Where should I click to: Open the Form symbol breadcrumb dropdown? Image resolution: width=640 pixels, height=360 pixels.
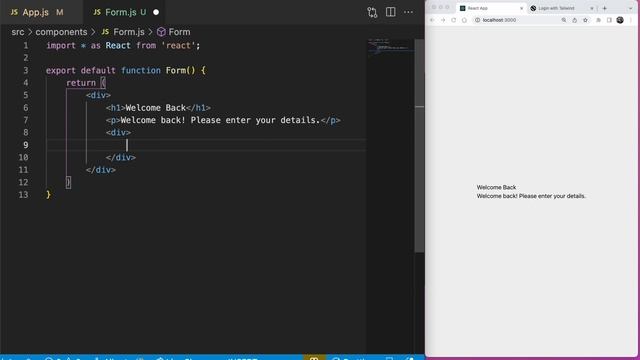[x=174, y=32]
